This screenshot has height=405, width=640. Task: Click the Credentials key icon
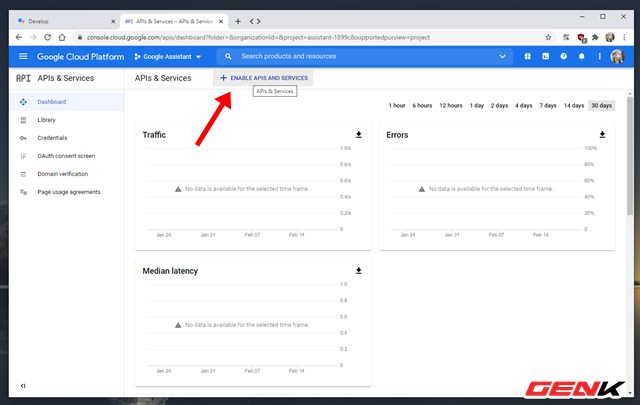click(x=23, y=138)
